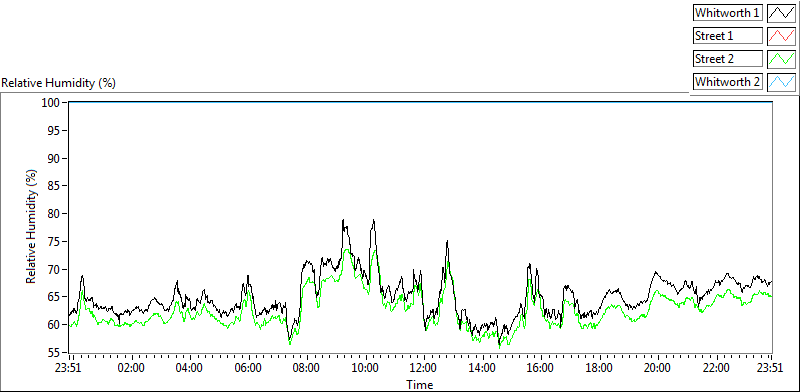Click the Street 1 red line style icon
The image size is (800, 392).
(x=781, y=36)
